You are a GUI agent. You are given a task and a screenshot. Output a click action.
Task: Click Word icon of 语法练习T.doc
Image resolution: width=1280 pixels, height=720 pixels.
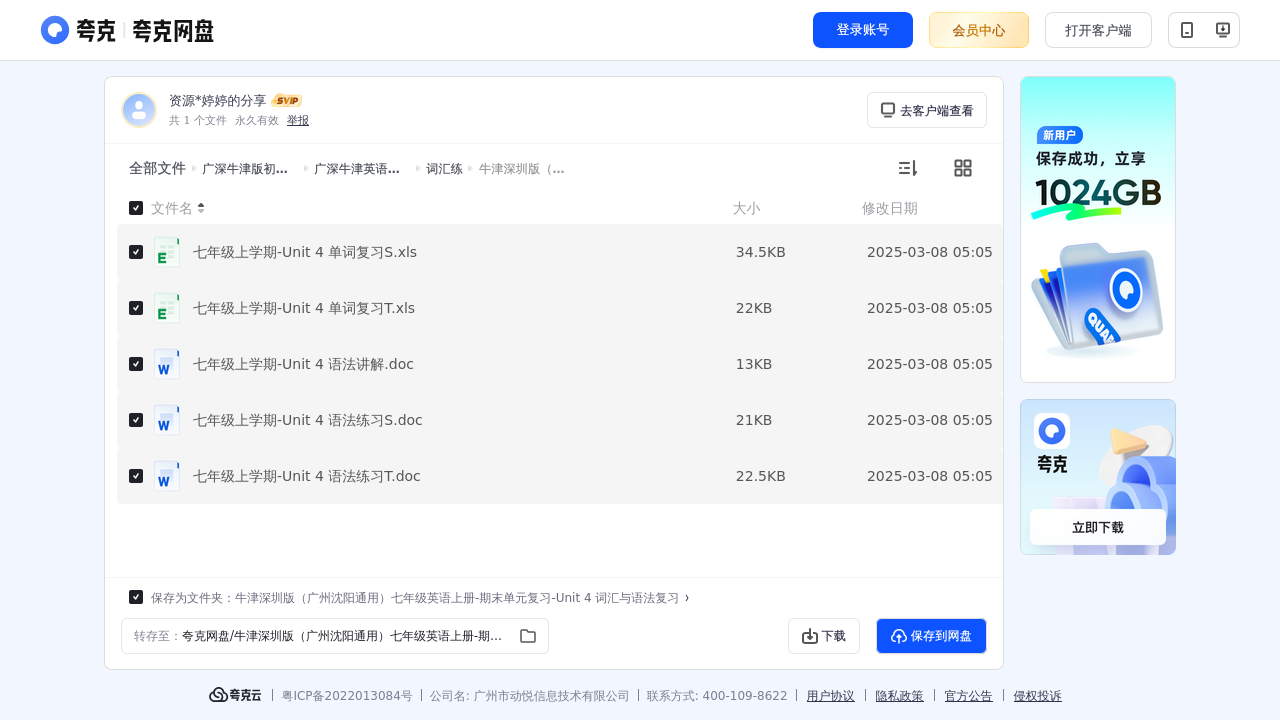167,476
